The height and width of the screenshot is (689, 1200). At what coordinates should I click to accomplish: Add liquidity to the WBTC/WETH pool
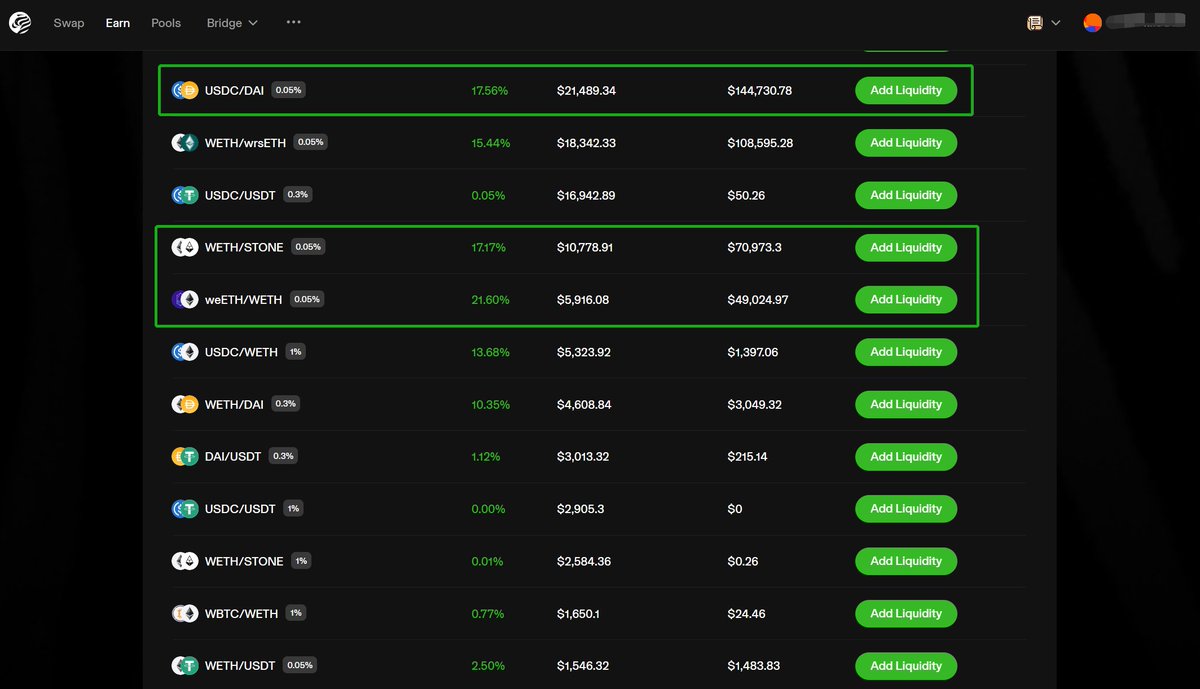906,613
